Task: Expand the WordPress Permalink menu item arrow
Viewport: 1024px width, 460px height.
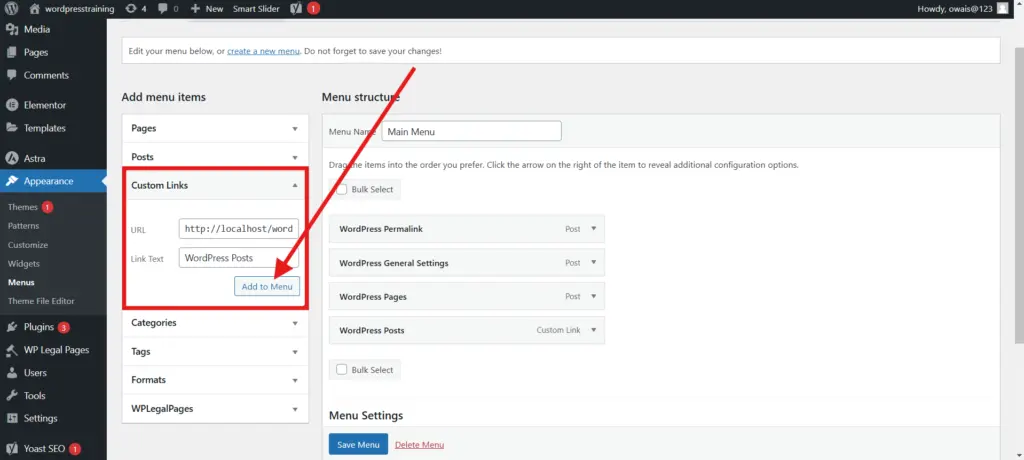Action: [x=594, y=229]
